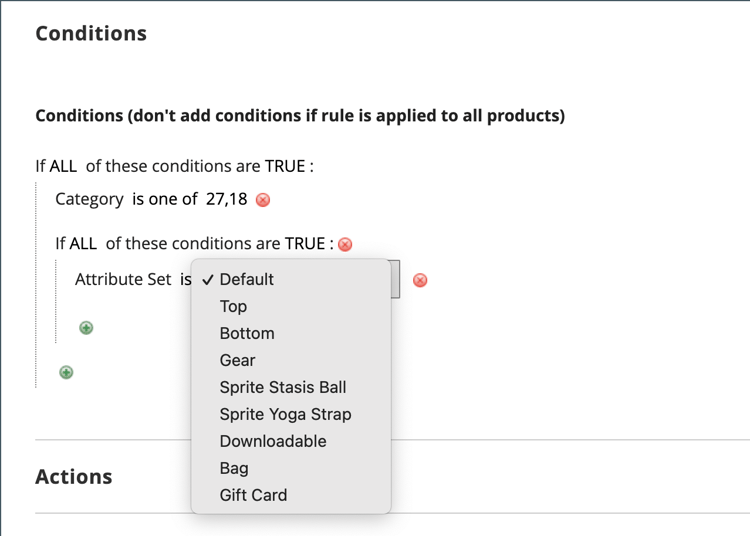Pick Bottom in the dropdown list
This screenshot has height=536, width=750.
tap(247, 334)
